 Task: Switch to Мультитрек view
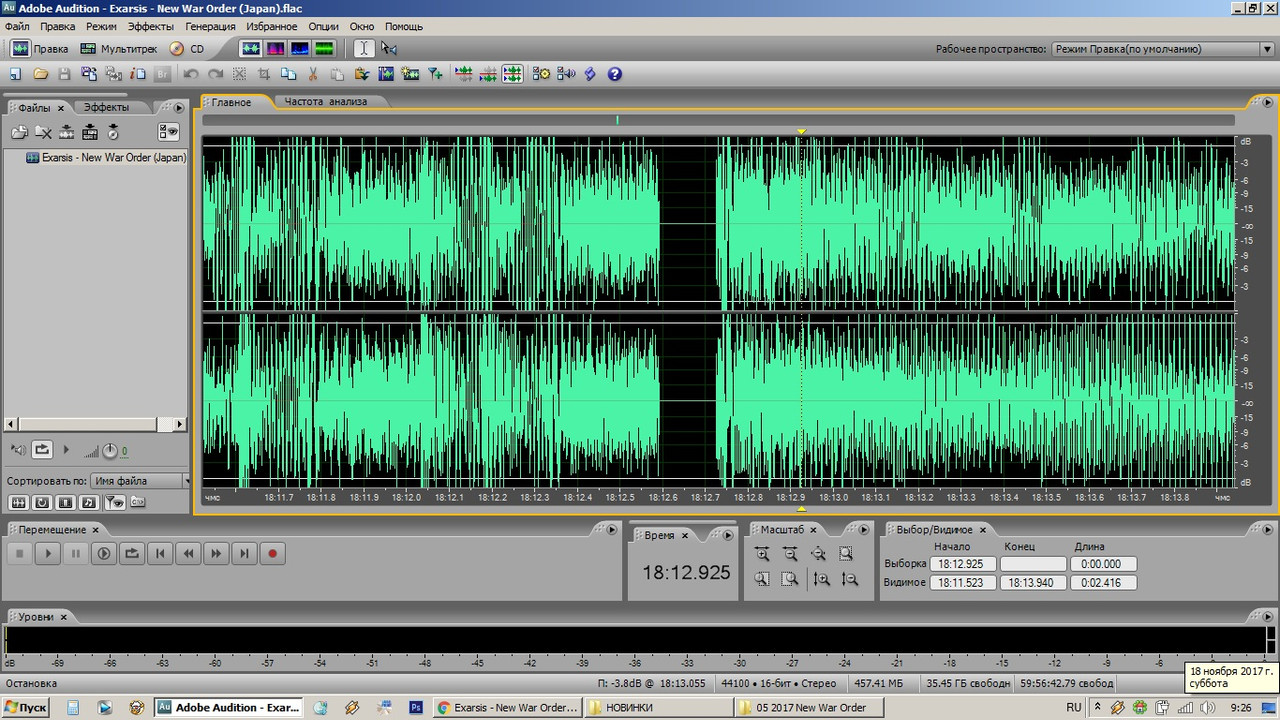coord(118,48)
